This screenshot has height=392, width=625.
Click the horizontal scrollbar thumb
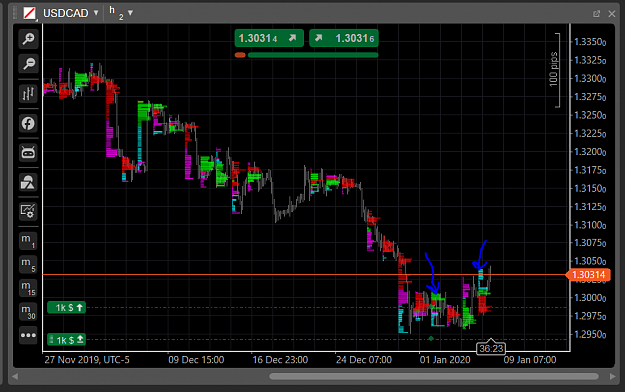[x=434, y=376]
